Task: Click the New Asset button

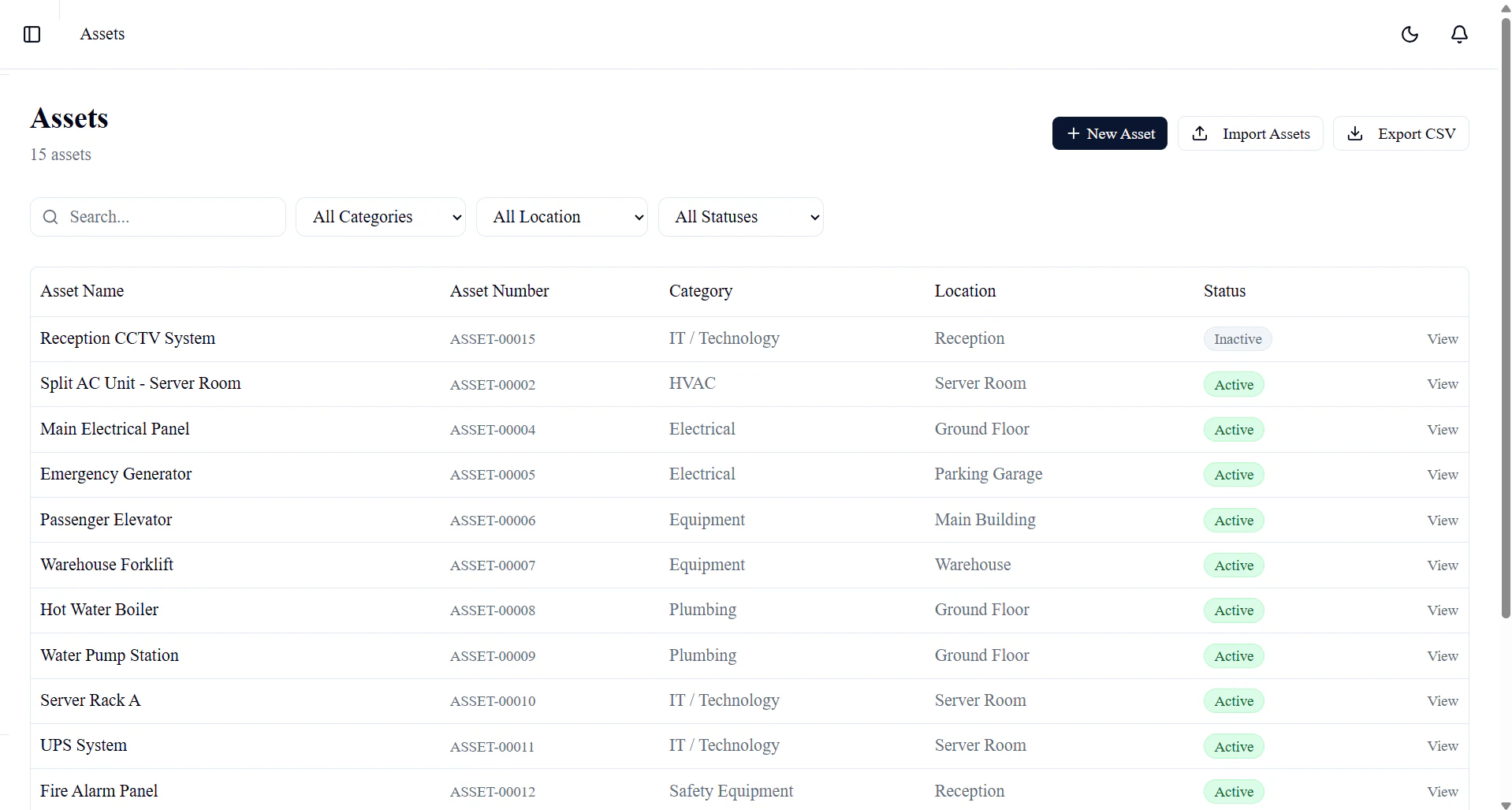Action: (x=1109, y=133)
